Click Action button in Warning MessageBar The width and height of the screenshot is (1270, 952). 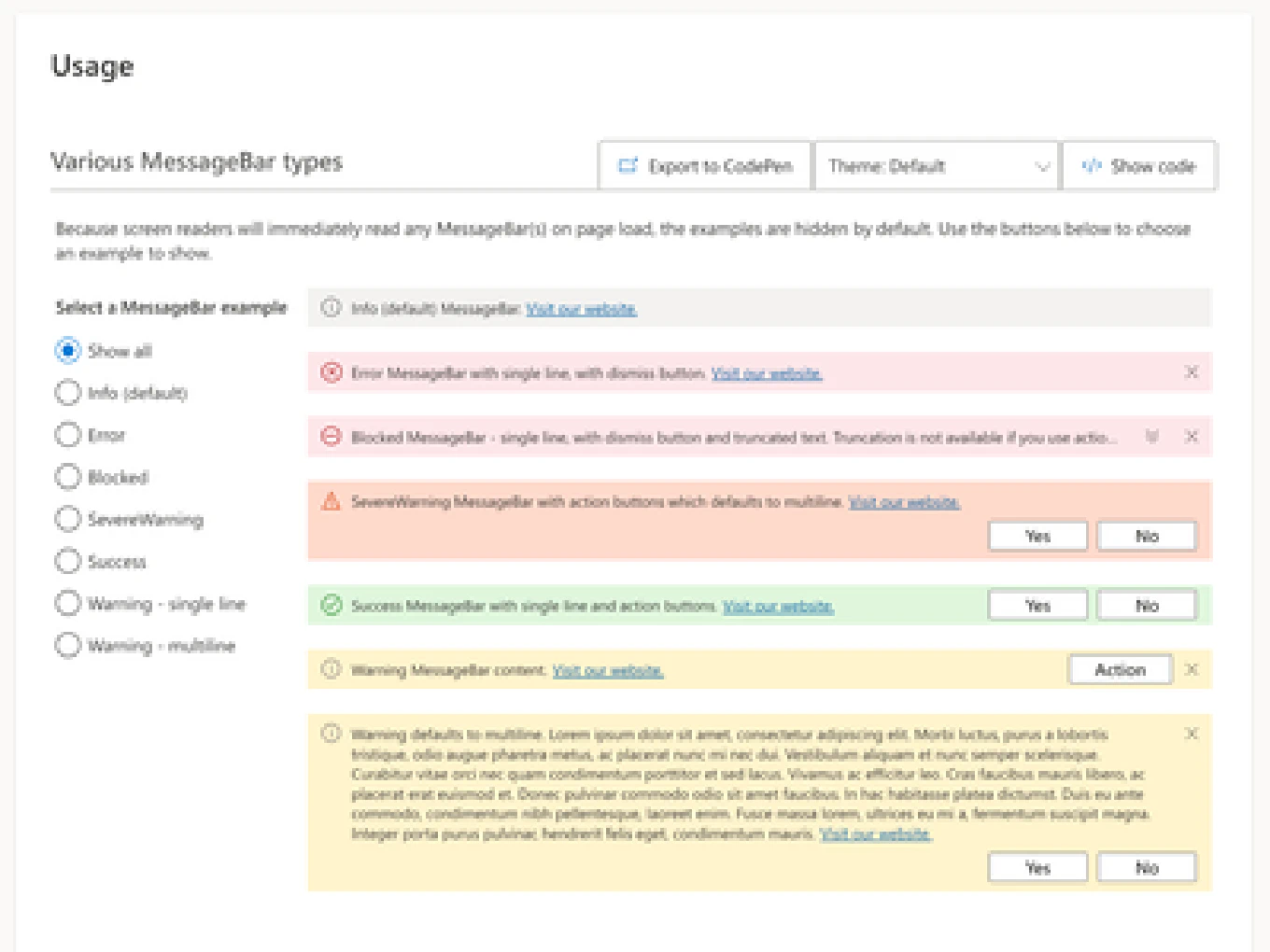click(x=1120, y=669)
